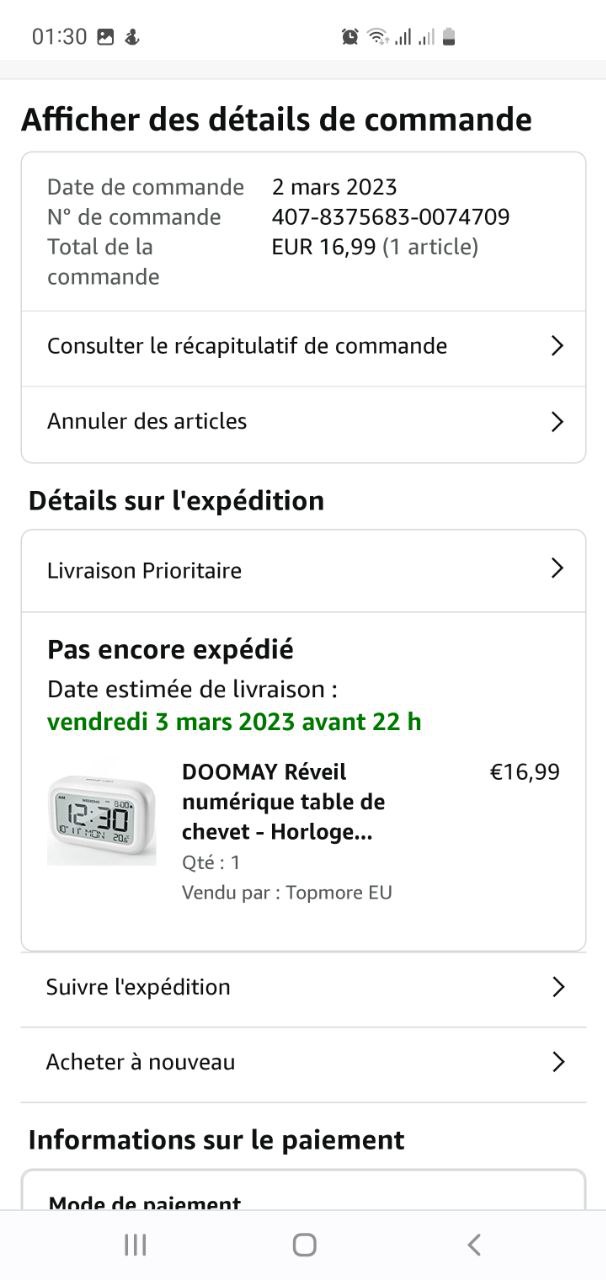Tap chevron next to Annuler des articles
Viewport: 606px width, 1280px height.
coord(557,422)
